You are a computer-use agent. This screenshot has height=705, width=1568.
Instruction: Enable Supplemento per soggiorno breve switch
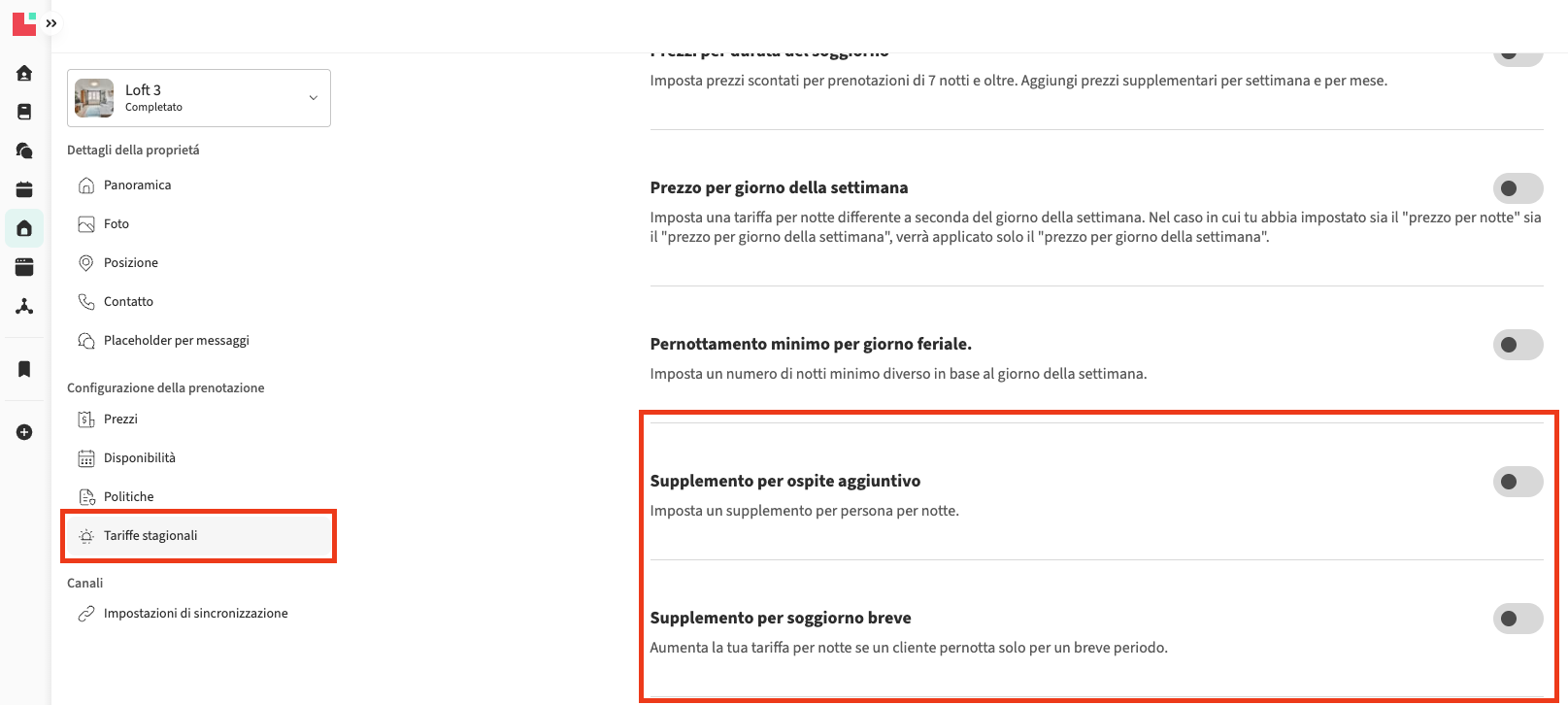1518,619
